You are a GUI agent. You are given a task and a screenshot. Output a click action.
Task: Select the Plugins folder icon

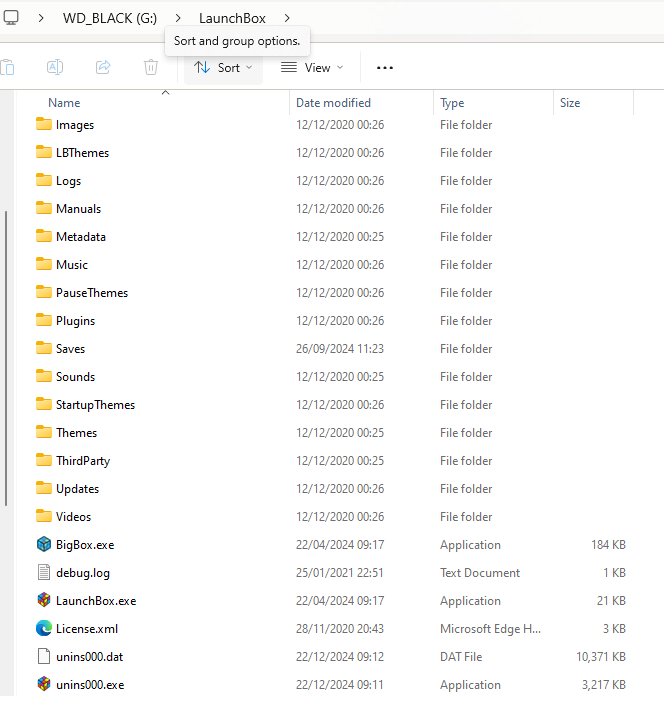(x=44, y=320)
